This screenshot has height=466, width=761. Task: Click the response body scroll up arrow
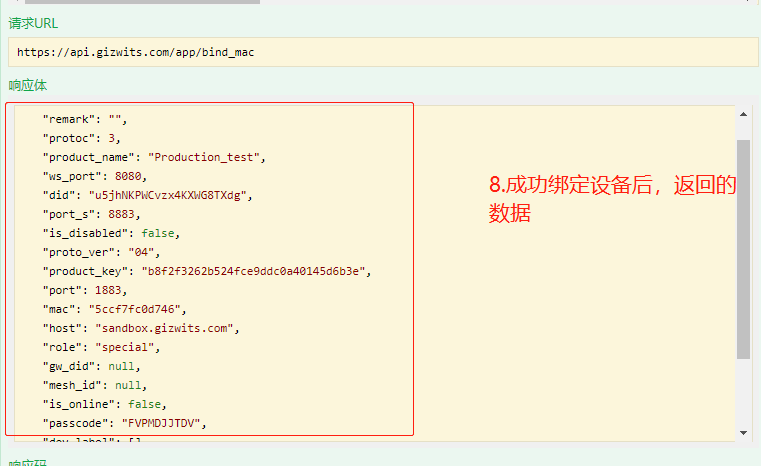click(743, 112)
